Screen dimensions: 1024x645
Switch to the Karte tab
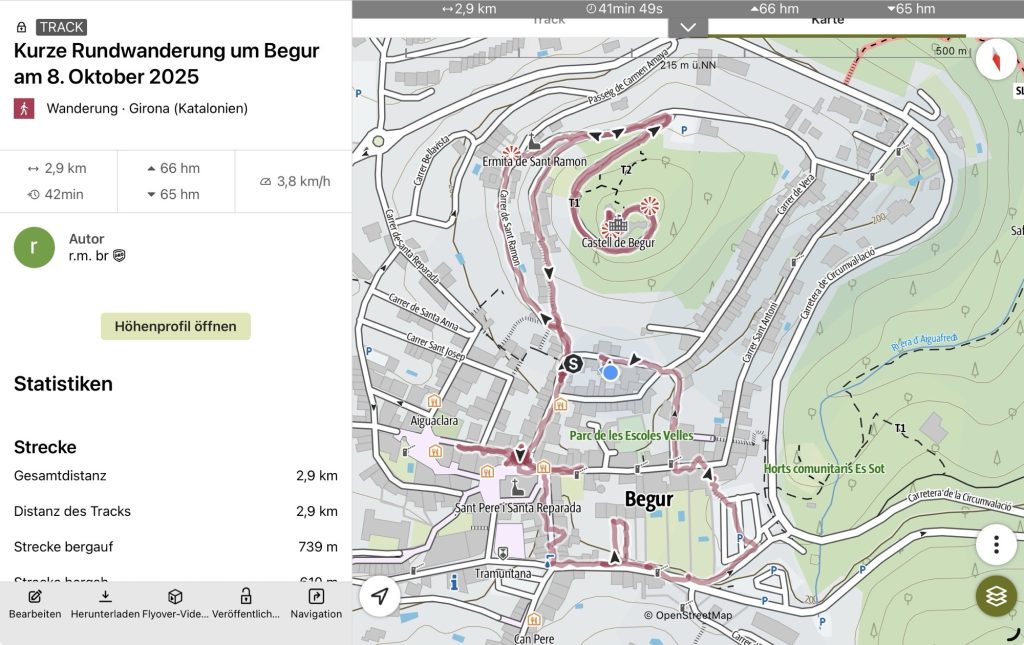(827, 20)
